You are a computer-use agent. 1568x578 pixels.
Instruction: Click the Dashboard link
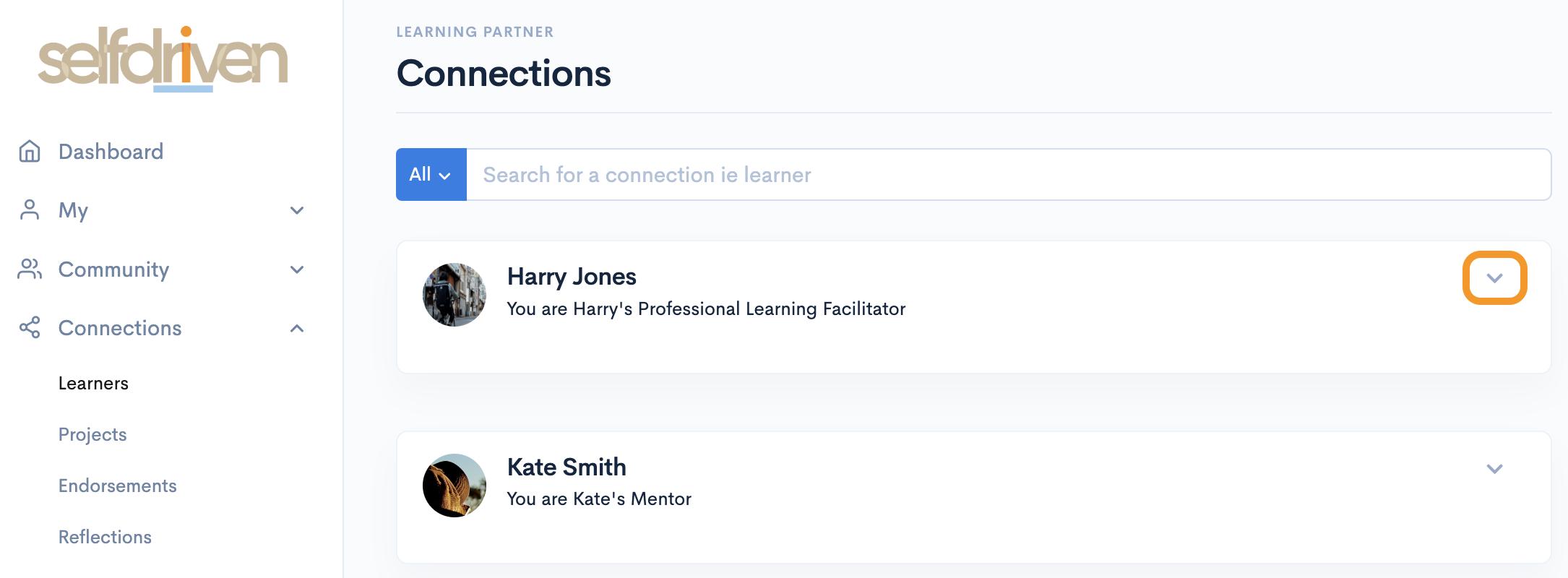point(111,152)
